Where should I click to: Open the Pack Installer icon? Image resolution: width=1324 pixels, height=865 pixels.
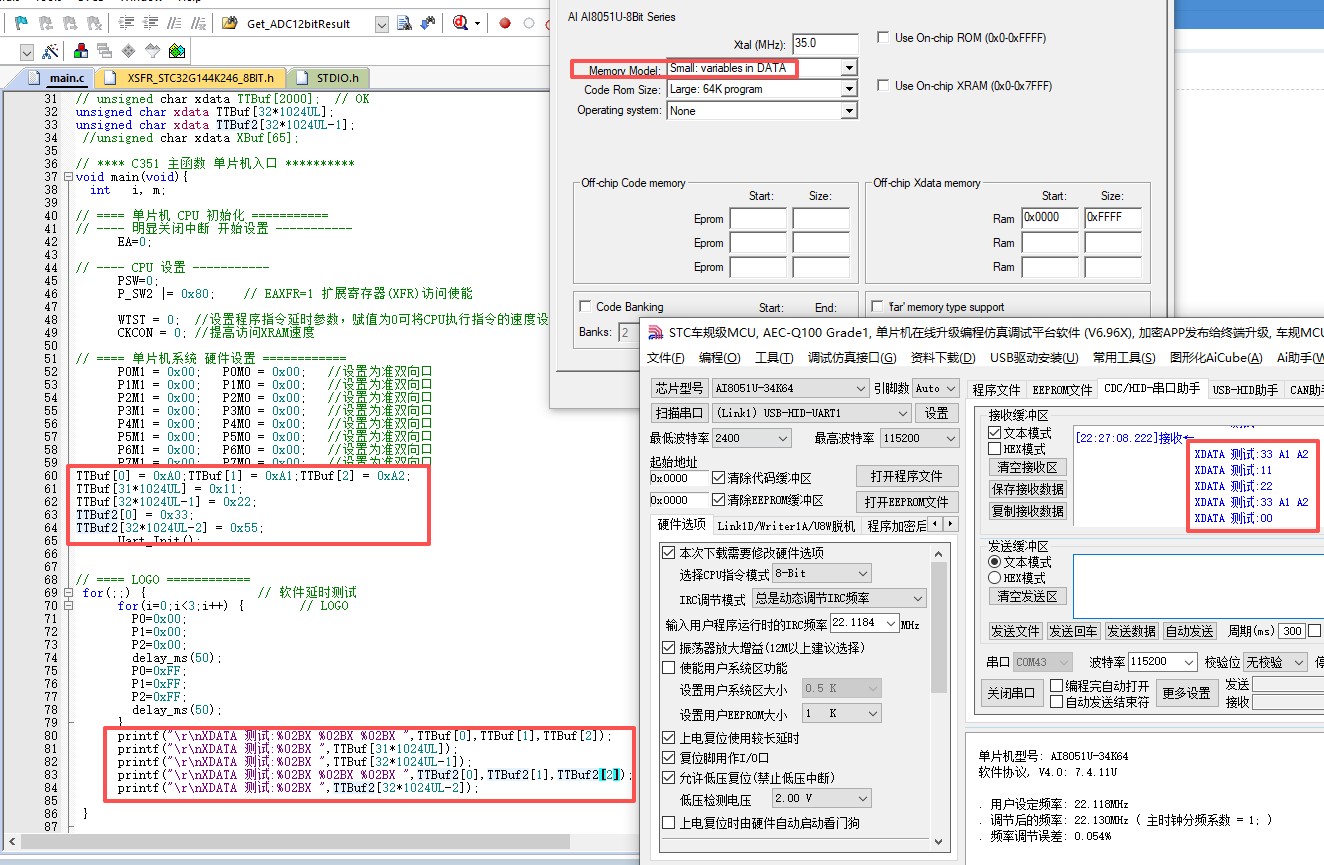177,51
